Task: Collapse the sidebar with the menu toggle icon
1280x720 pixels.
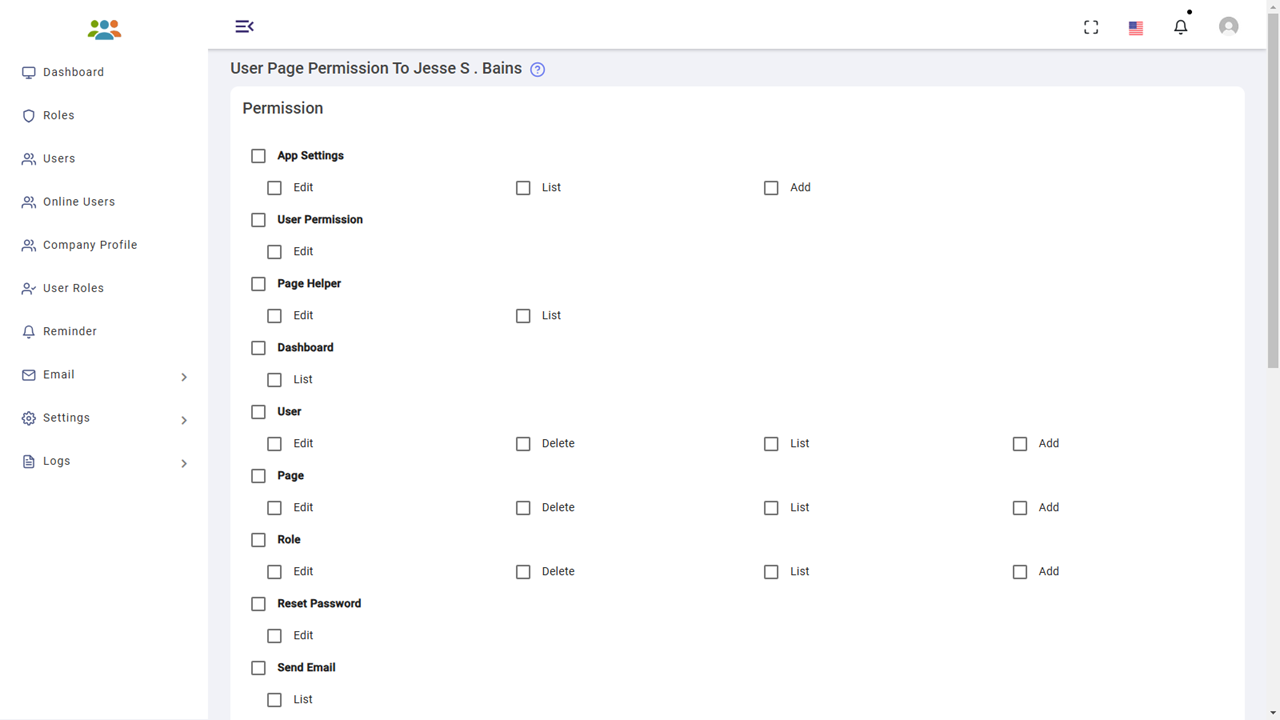Action: click(x=244, y=26)
